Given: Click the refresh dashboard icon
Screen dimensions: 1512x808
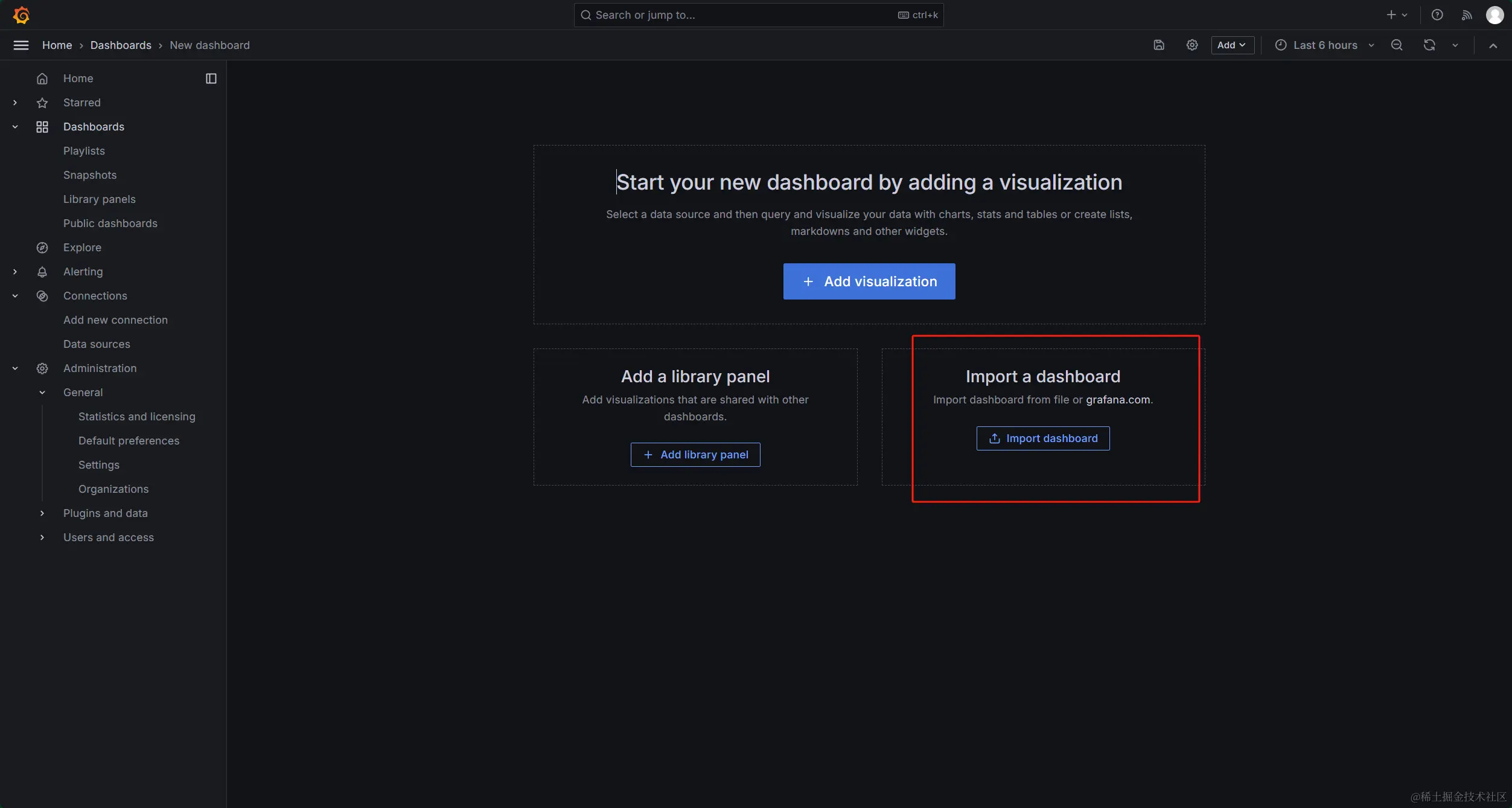Looking at the screenshot, I should pyautogui.click(x=1429, y=45).
